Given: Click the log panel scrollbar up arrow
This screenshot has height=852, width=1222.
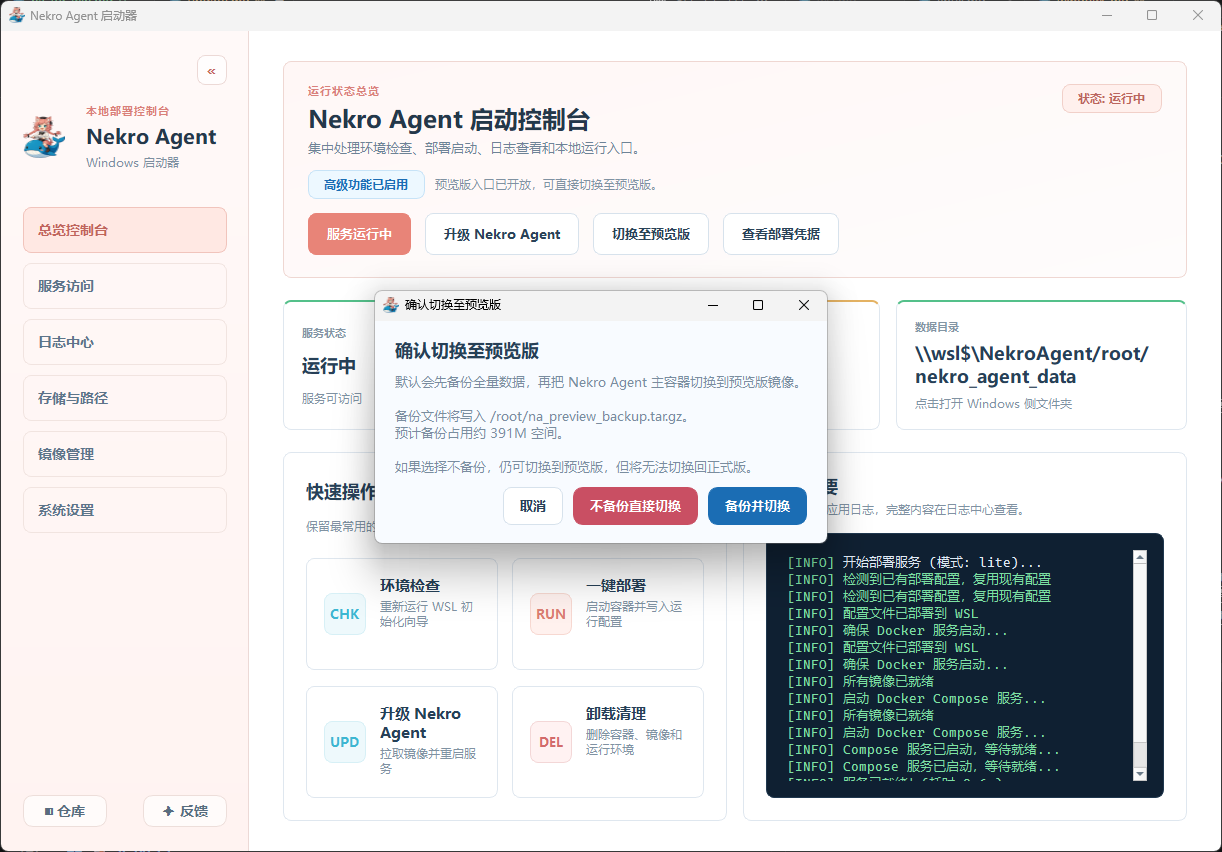Looking at the screenshot, I should [1139, 557].
